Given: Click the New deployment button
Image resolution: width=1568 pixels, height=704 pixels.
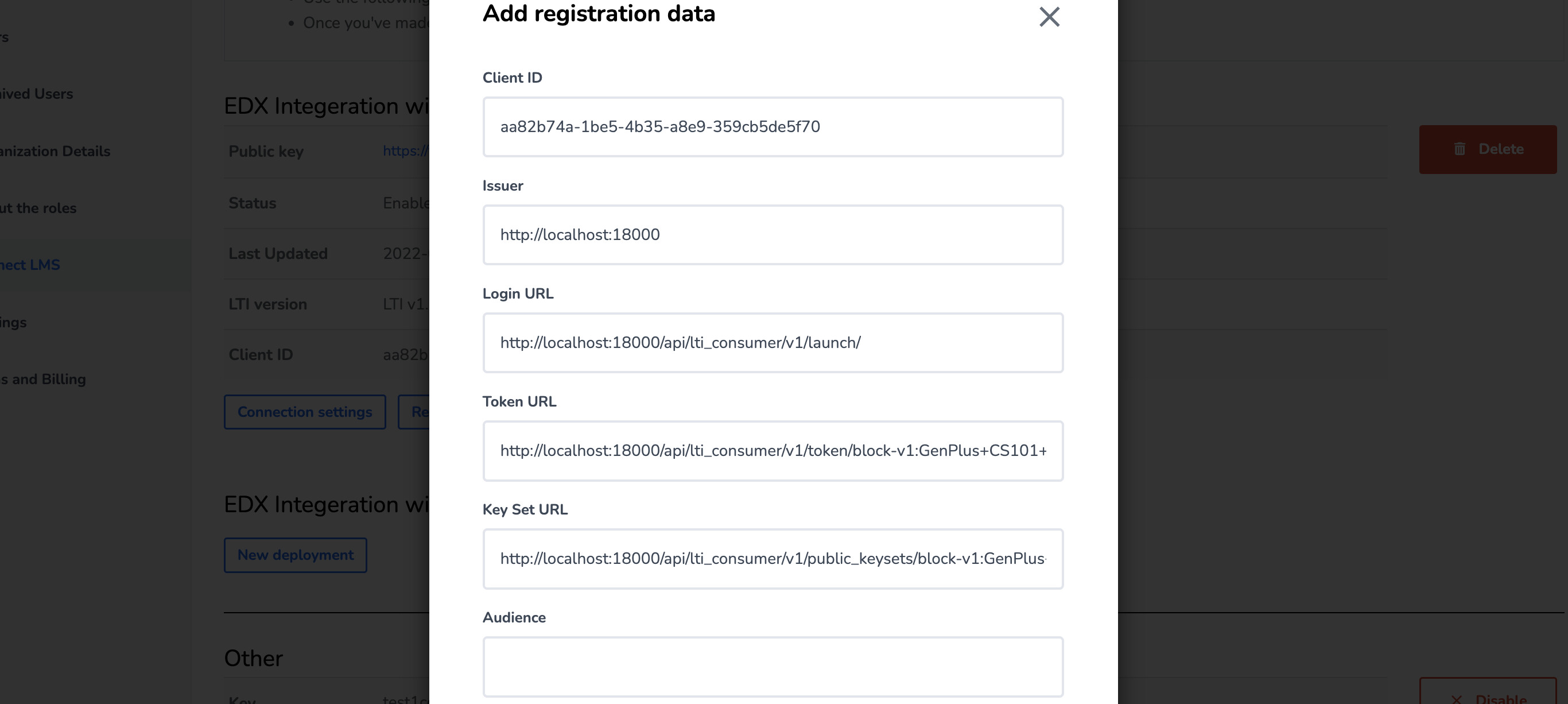Looking at the screenshot, I should tap(295, 555).
